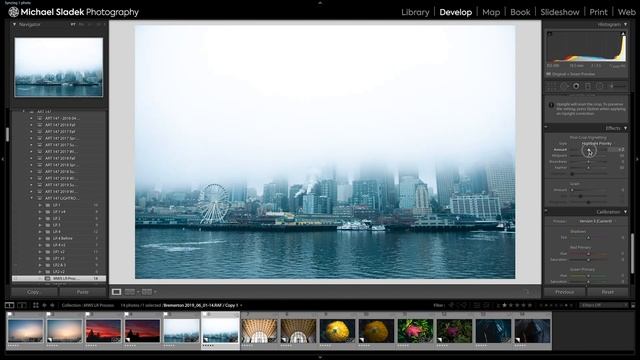Screen dimensions: 640x360
Task: Filter by flagged photos icon
Action: 451,305
